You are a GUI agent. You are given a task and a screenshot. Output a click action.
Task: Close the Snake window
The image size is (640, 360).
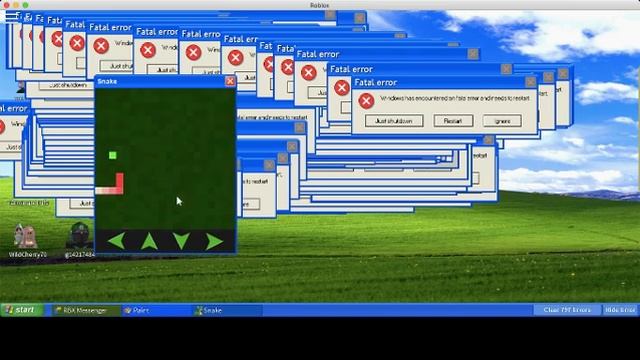pyautogui.click(x=230, y=81)
